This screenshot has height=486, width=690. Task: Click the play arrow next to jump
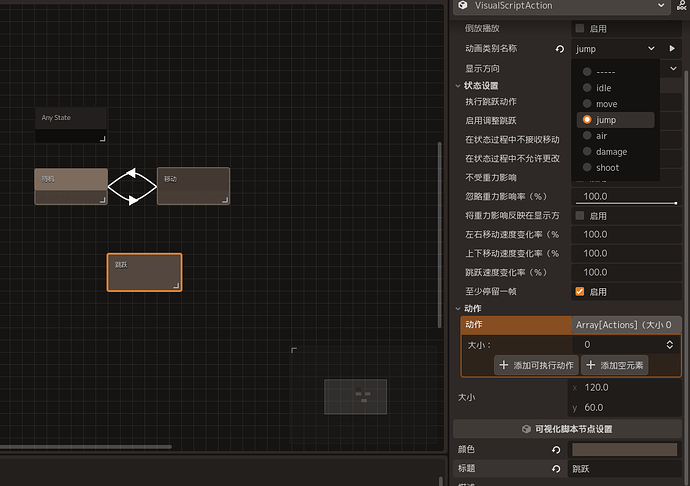(x=672, y=48)
